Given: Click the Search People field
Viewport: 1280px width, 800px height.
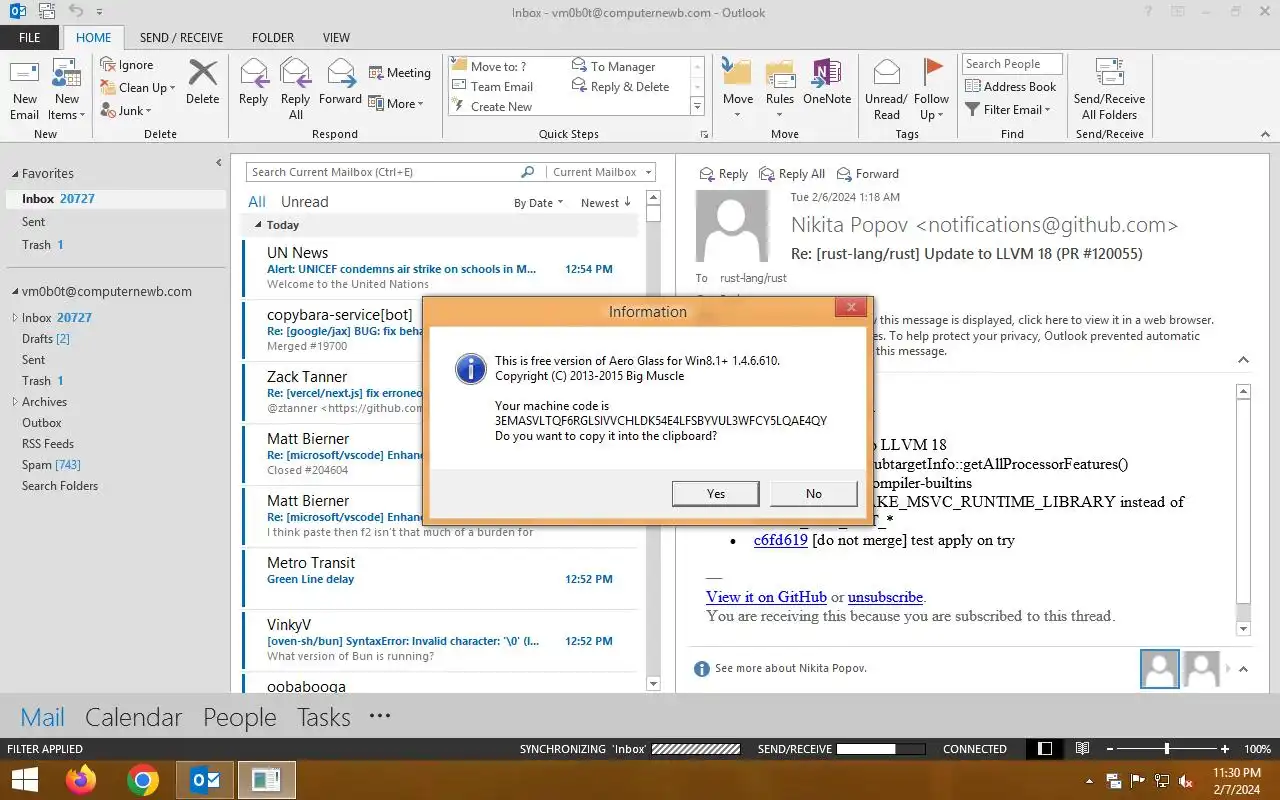Looking at the screenshot, I should [1012, 64].
